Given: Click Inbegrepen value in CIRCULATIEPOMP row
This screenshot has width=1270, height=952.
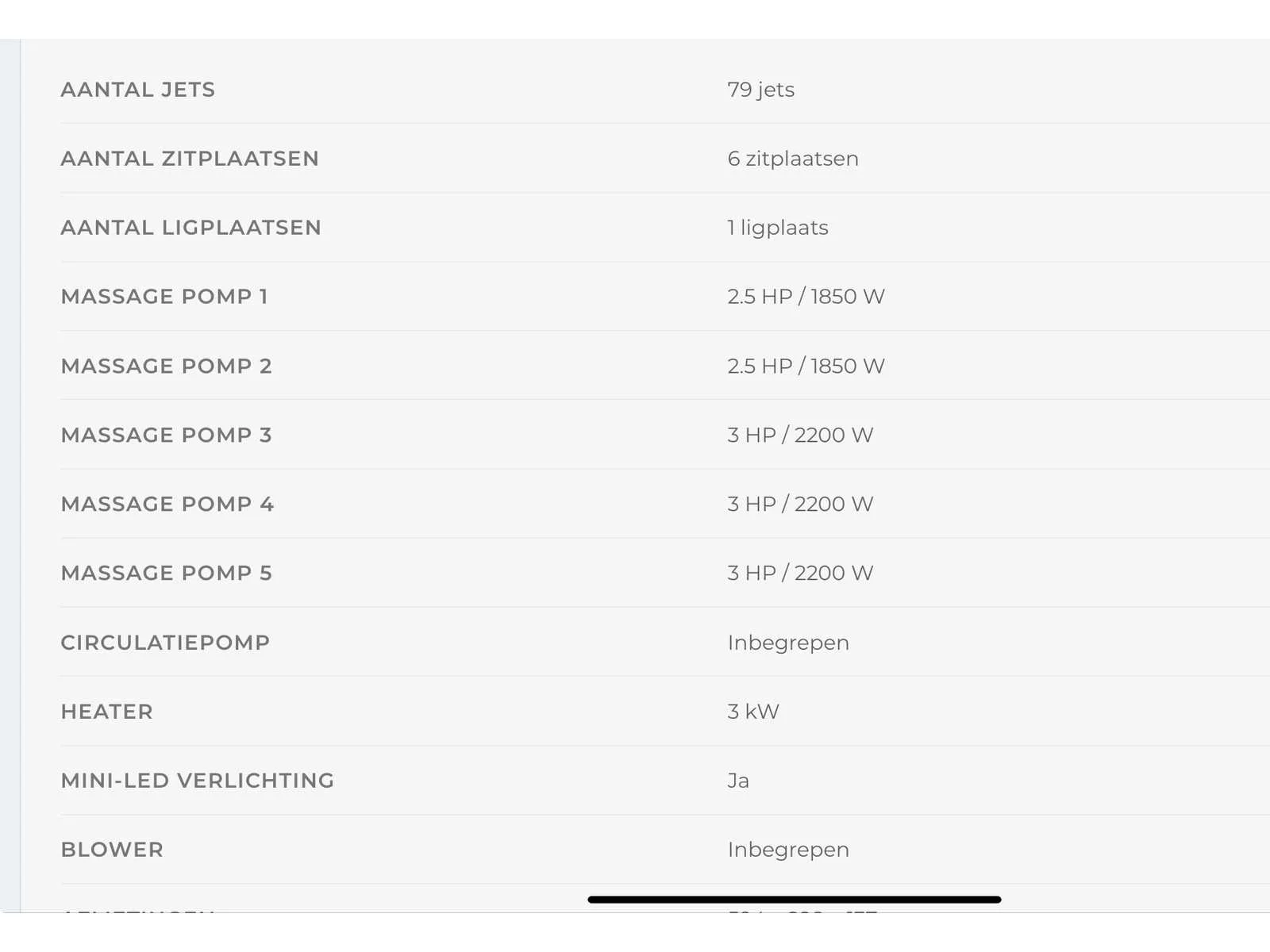Looking at the screenshot, I should pyautogui.click(x=788, y=643).
